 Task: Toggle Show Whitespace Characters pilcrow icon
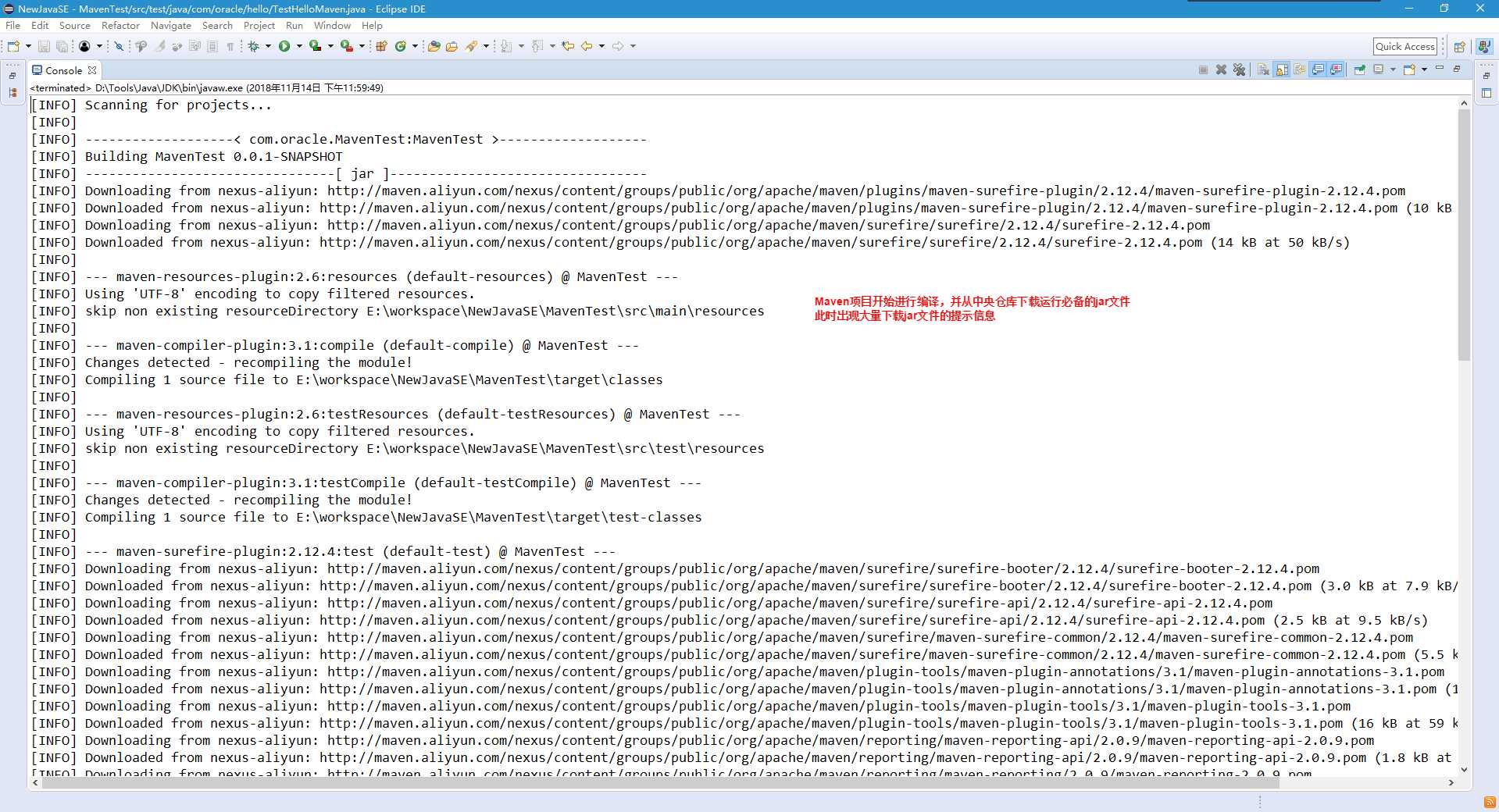pyautogui.click(x=230, y=46)
